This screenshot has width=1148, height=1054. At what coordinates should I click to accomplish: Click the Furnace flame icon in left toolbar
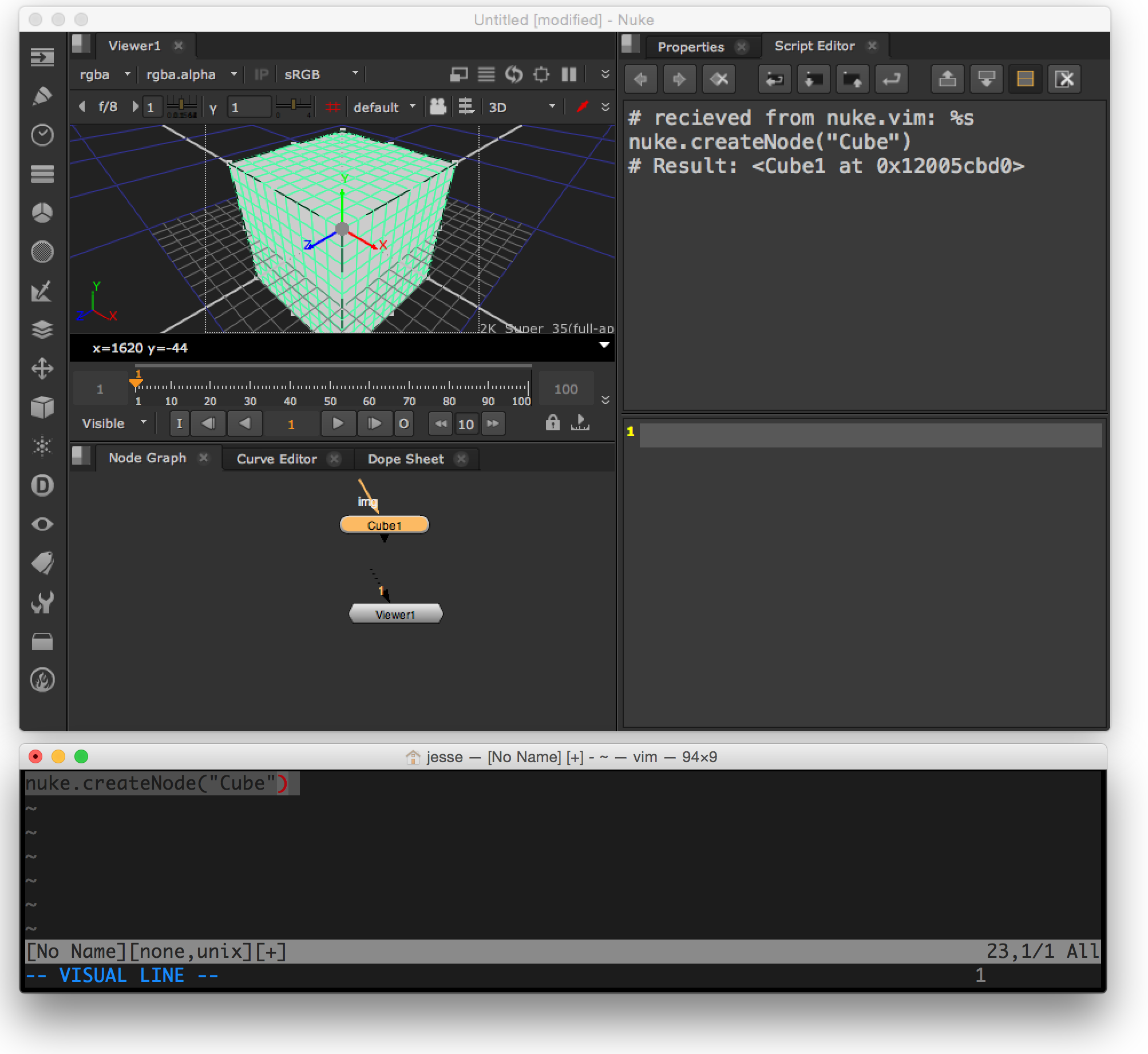coord(42,680)
